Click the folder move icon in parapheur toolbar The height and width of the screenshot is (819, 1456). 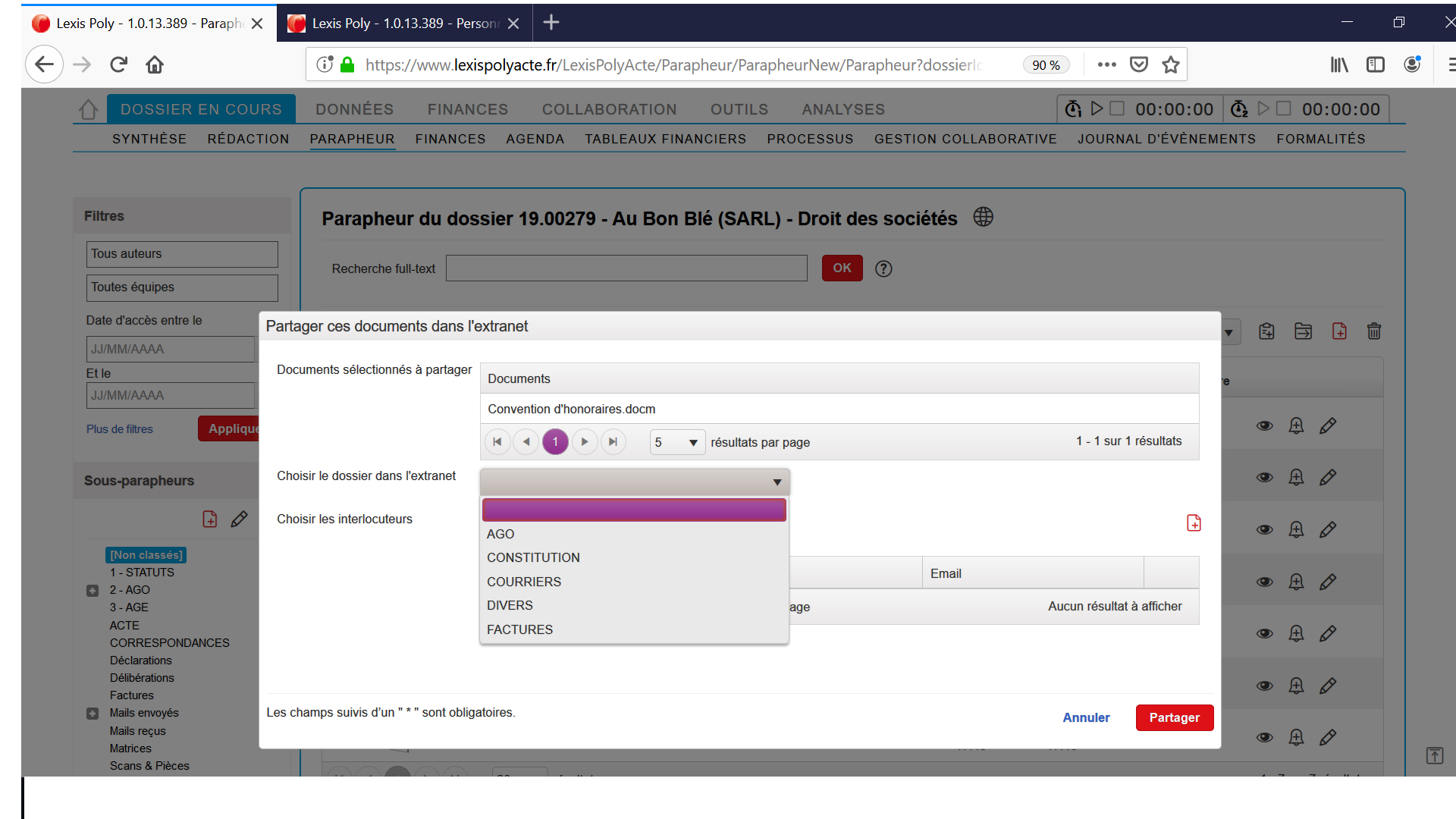pyautogui.click(x=1303, y=331)
